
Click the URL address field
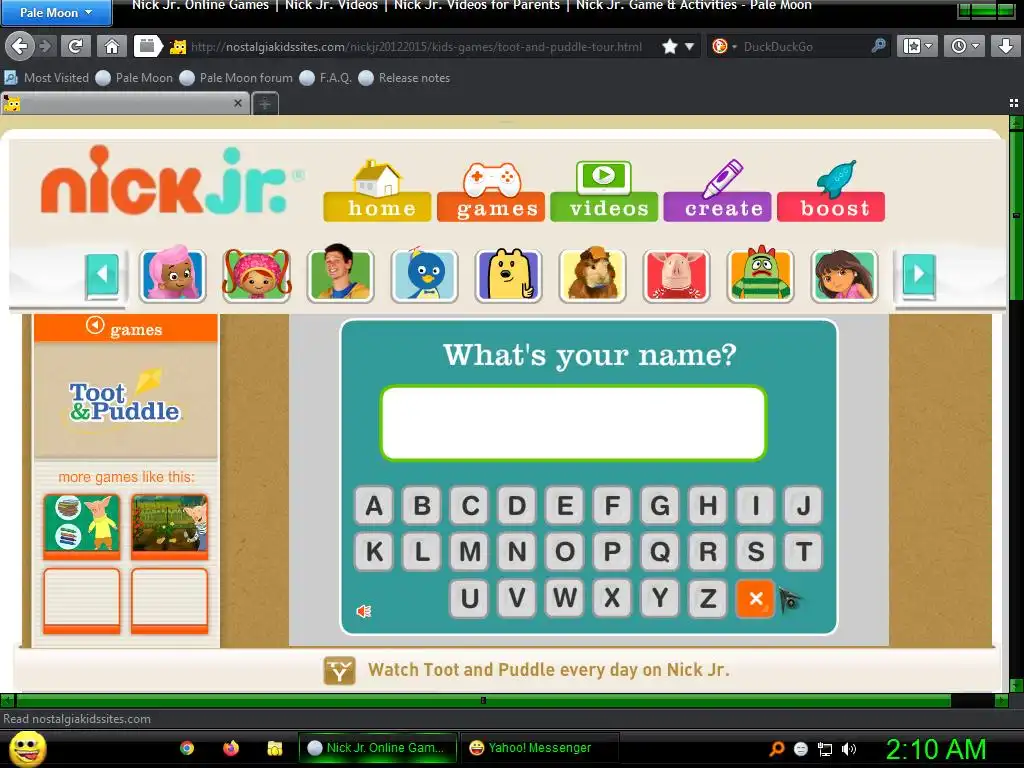click(x=415, y=46)
